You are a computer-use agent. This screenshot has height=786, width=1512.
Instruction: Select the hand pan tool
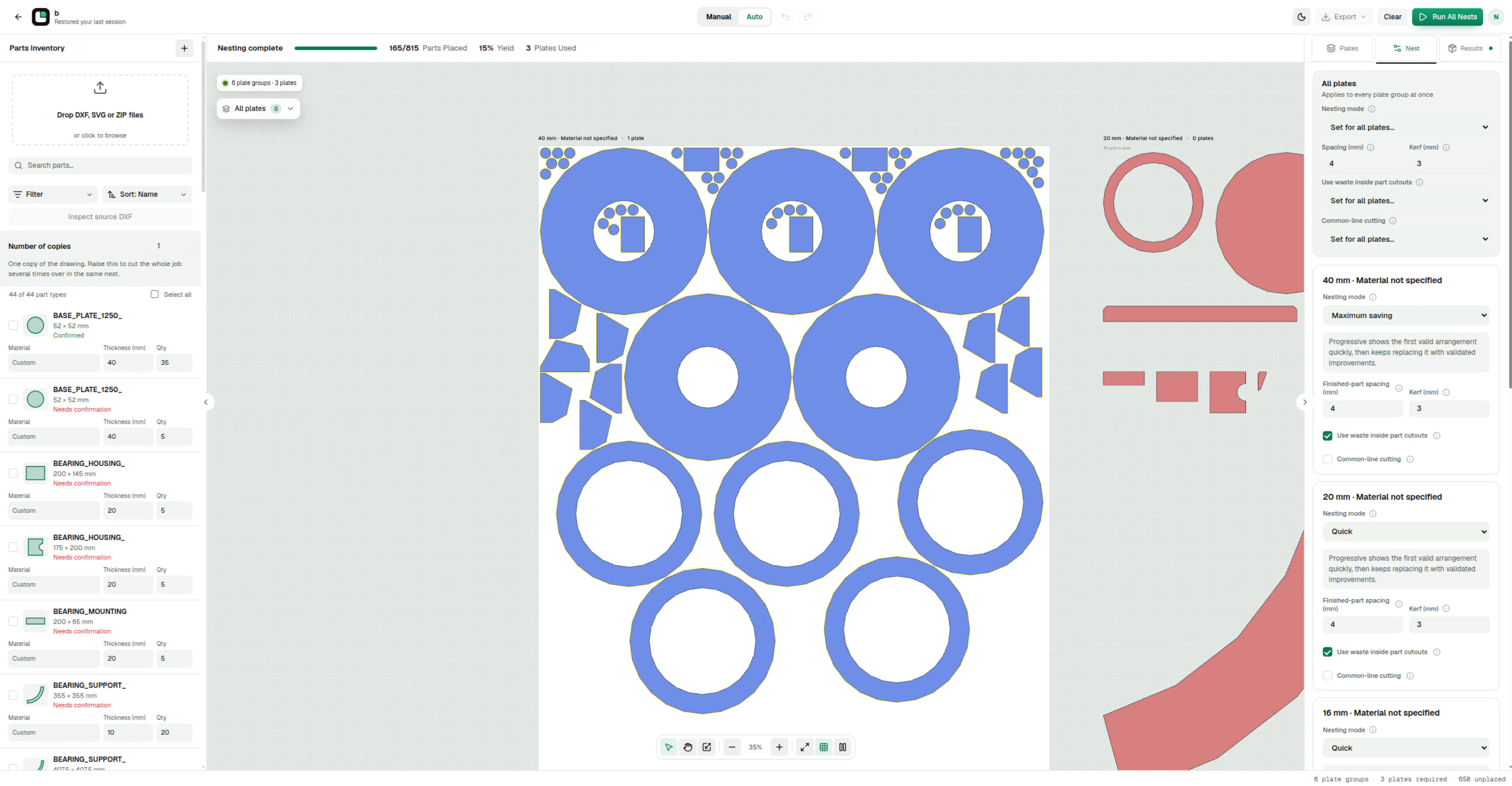(688, 747)
